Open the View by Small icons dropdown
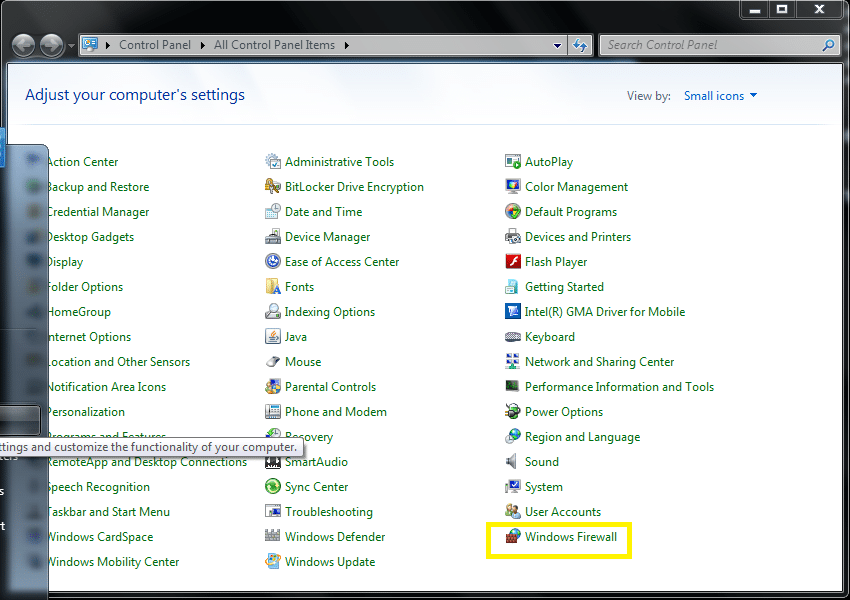850x600 pixels. coord(720,96)
